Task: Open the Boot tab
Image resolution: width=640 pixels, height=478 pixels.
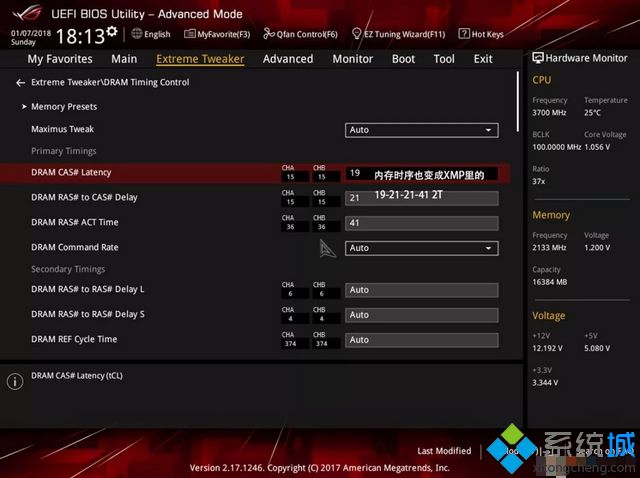Action: coord(403,59)
